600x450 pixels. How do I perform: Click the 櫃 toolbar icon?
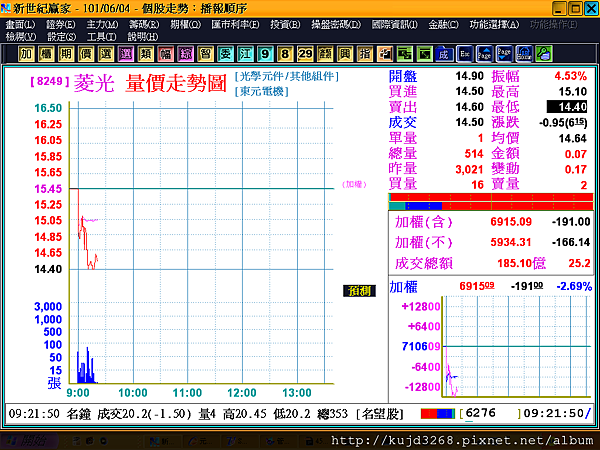pos(46,54)
